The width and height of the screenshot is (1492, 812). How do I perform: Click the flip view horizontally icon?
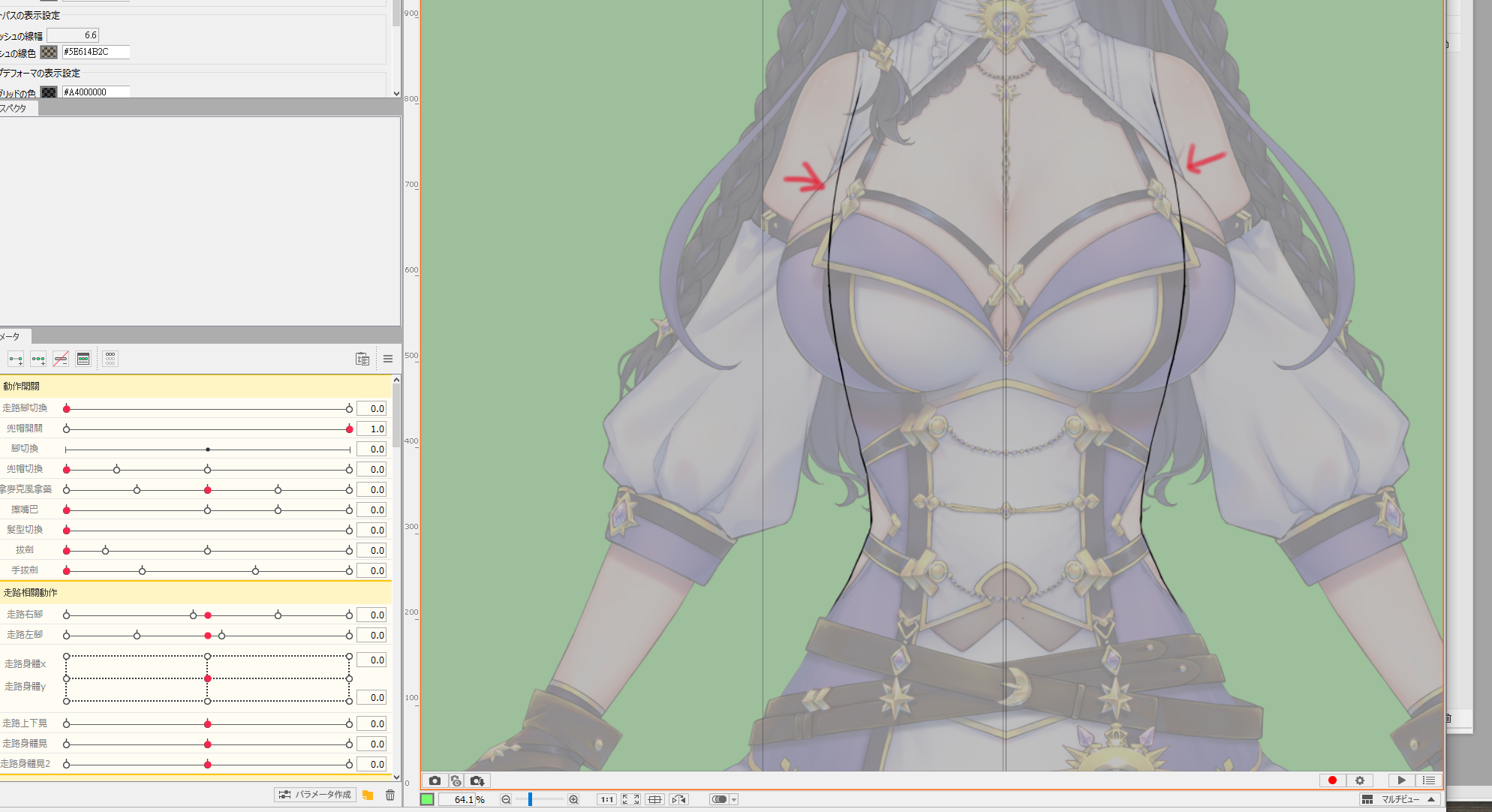coord(679,800)
